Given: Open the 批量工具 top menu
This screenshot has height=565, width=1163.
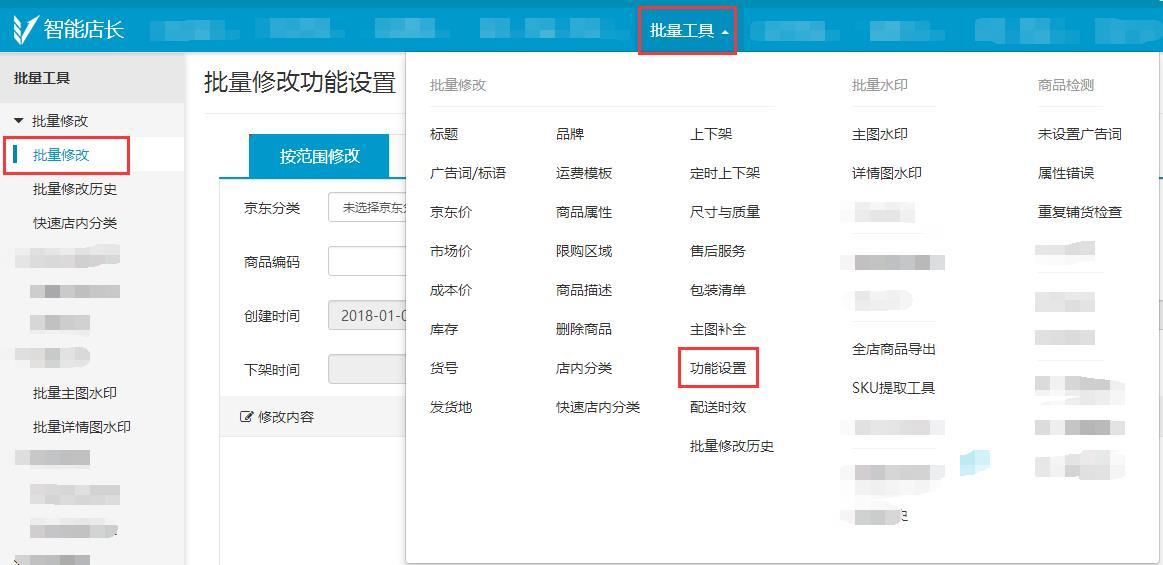Looking at the screenshot, I should point(688,30).
